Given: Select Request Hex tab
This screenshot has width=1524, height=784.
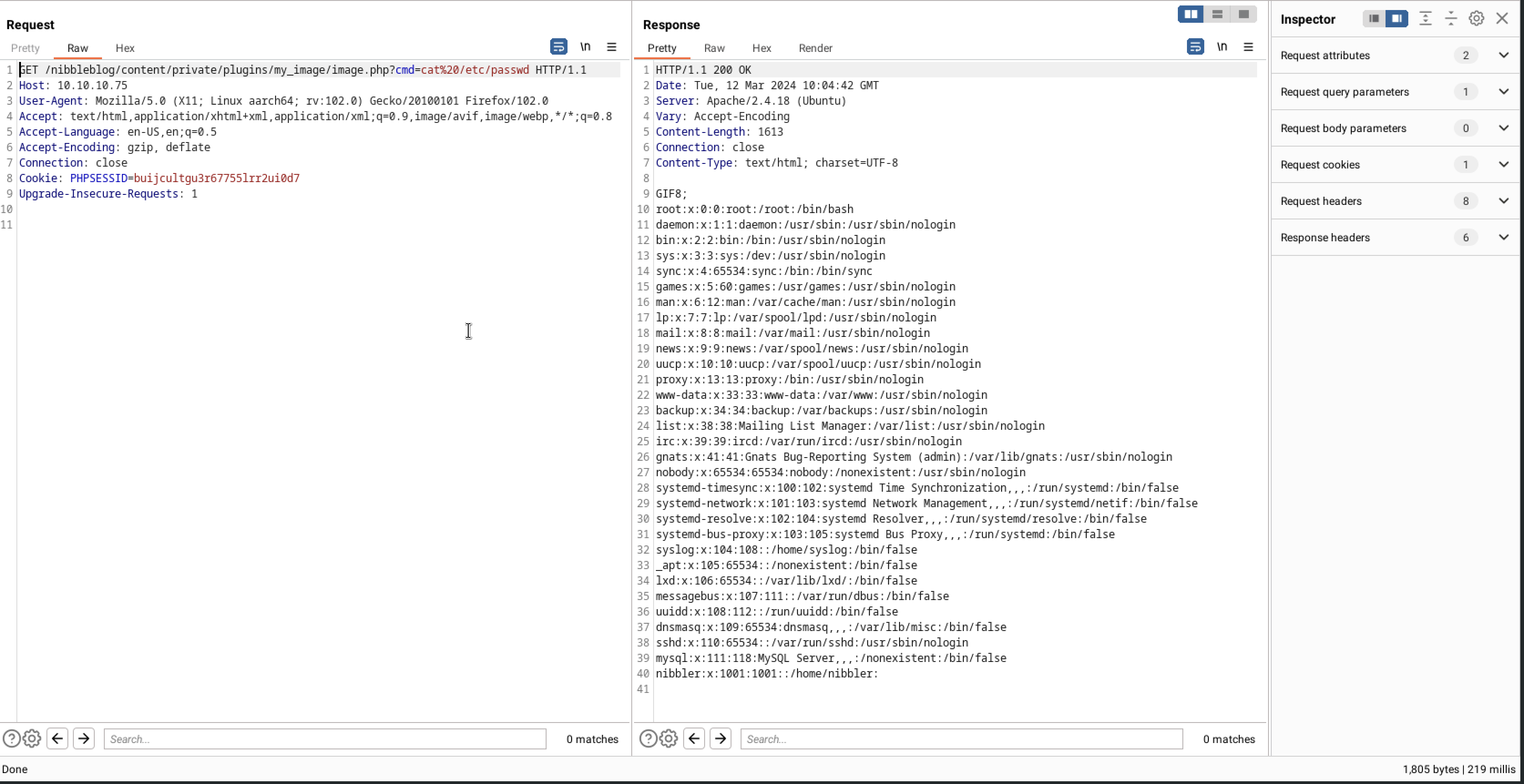Looking at the screenshot, I should tap(125, 48).
